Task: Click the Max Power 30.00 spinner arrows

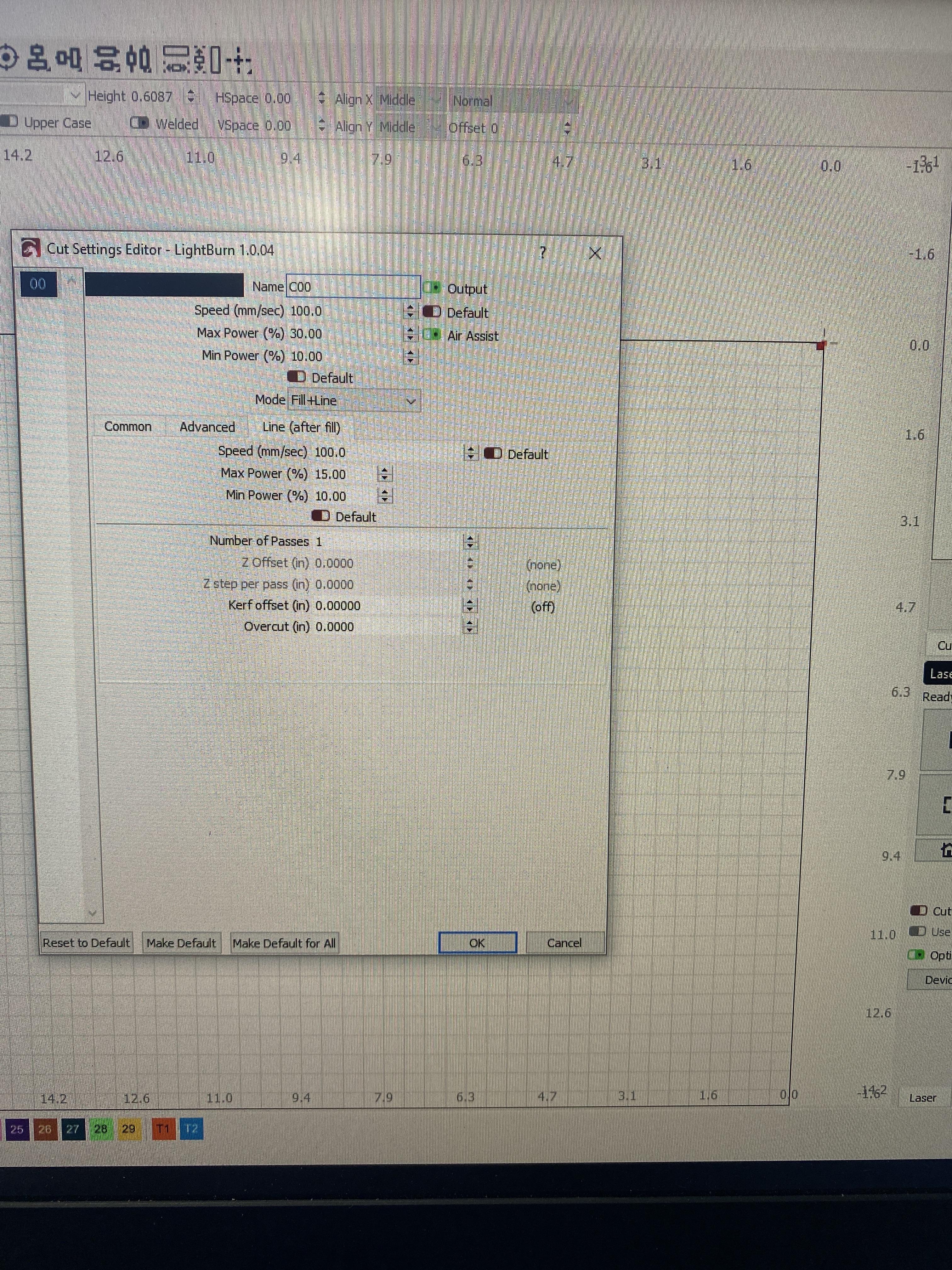Action: pos(410,334)
